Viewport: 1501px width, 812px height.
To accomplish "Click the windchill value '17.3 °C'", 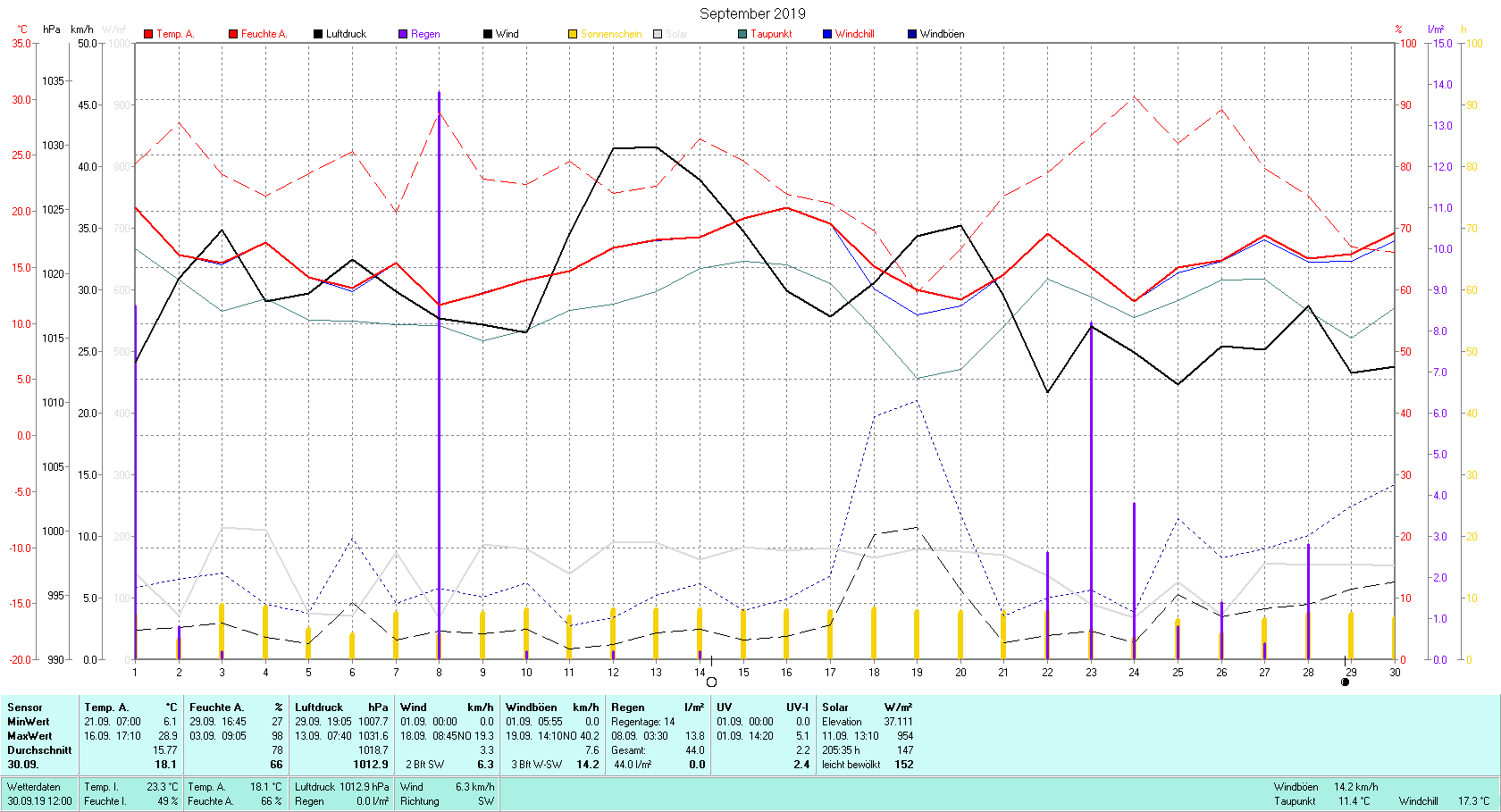I will click(x=1474, y=801).
